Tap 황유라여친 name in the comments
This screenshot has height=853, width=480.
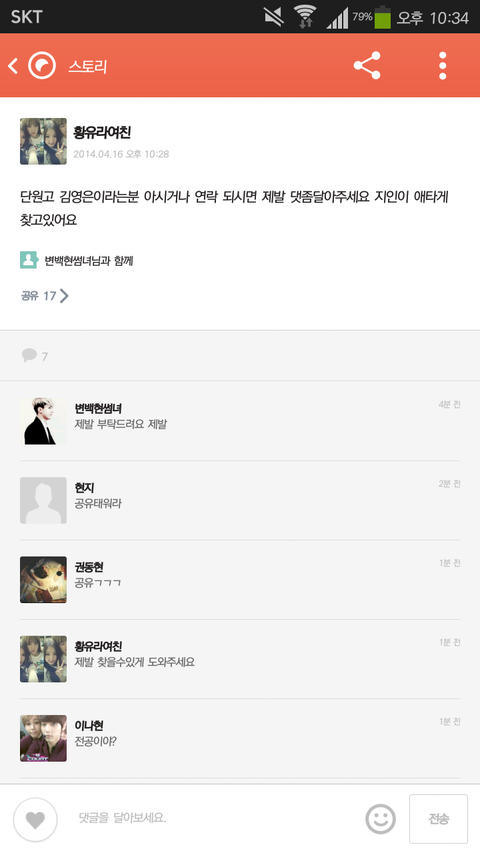point(98,646)
